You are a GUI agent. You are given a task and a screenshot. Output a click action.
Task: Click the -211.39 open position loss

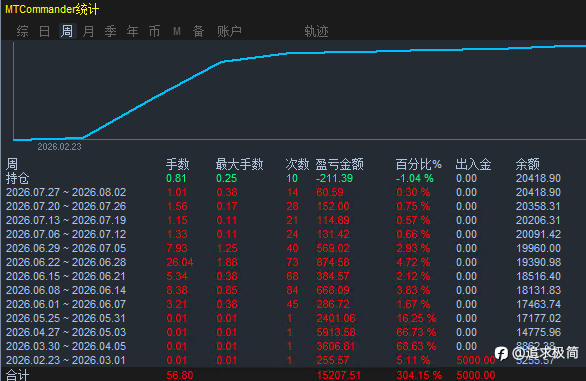[x=334, y=178]
